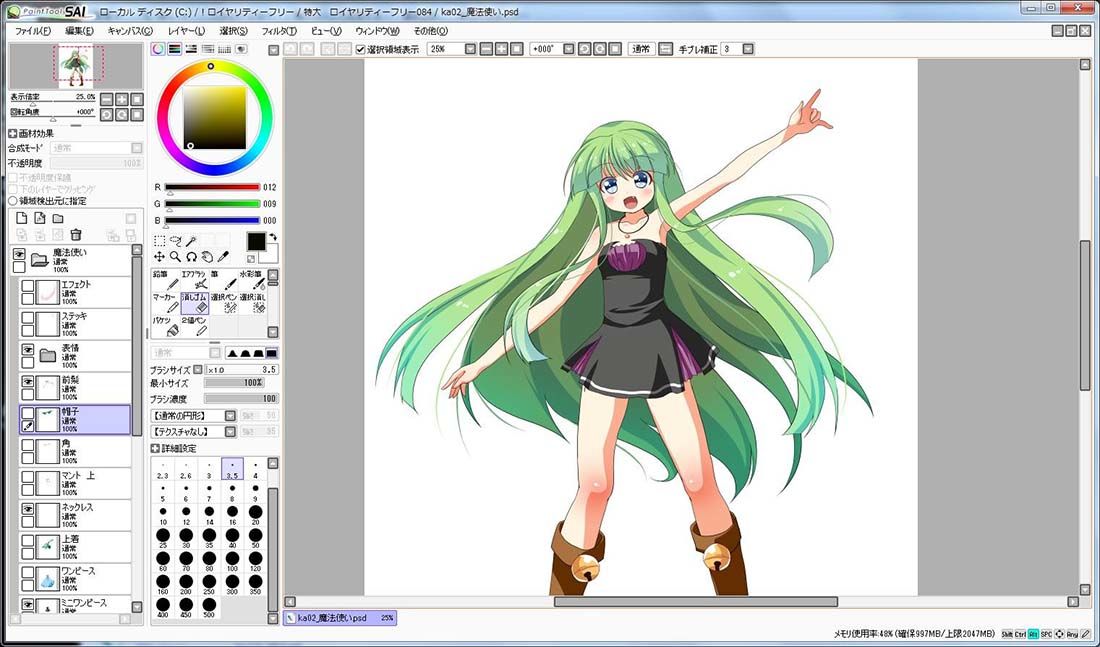Select the magic wand tool
This screenshot has height=647, width=1100.
point(191,241)
